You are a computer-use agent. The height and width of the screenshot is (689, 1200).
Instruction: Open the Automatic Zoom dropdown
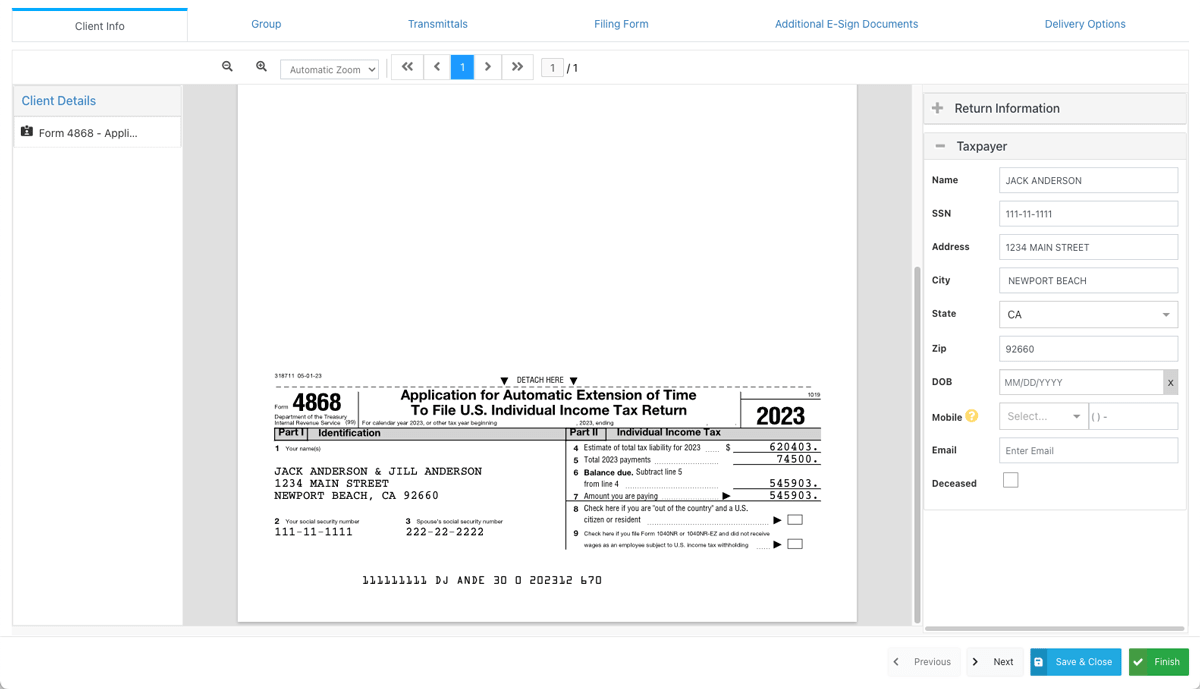(329, 70)
